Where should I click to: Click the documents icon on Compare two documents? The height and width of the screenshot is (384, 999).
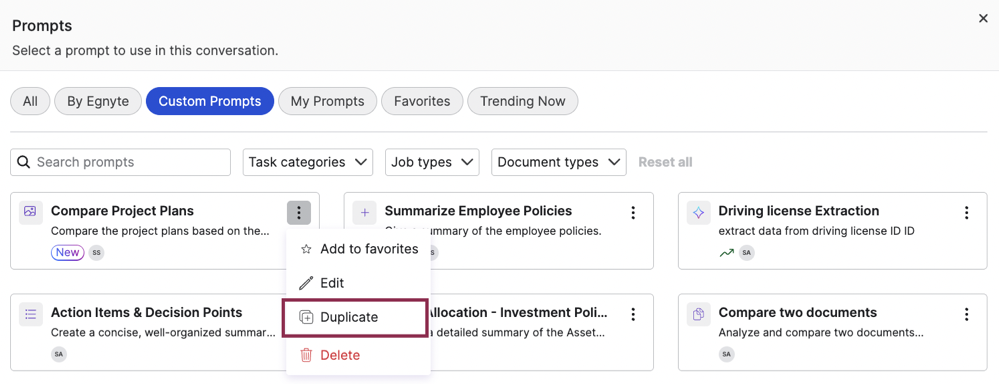click(698, 314)
